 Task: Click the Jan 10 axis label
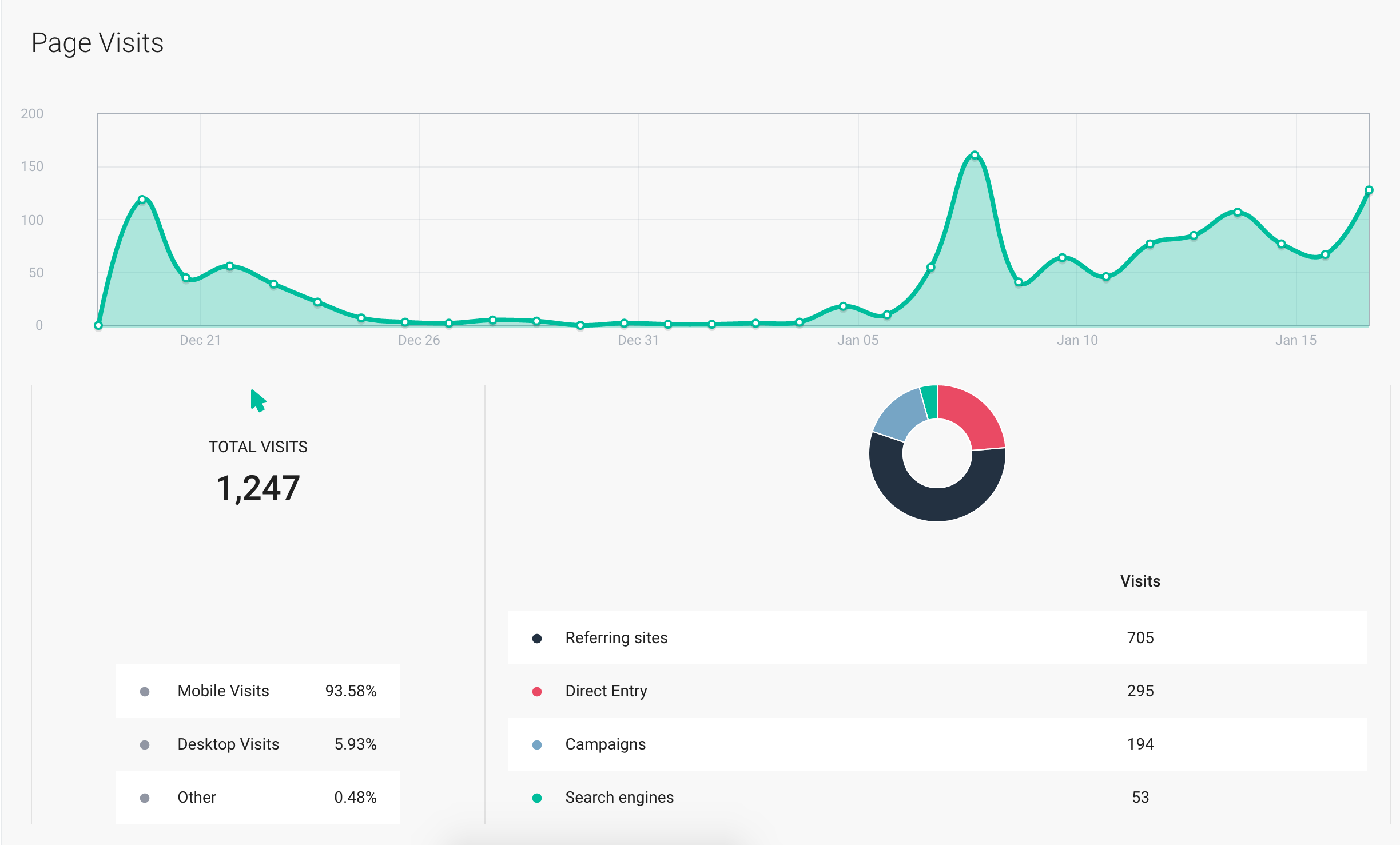1077,340
